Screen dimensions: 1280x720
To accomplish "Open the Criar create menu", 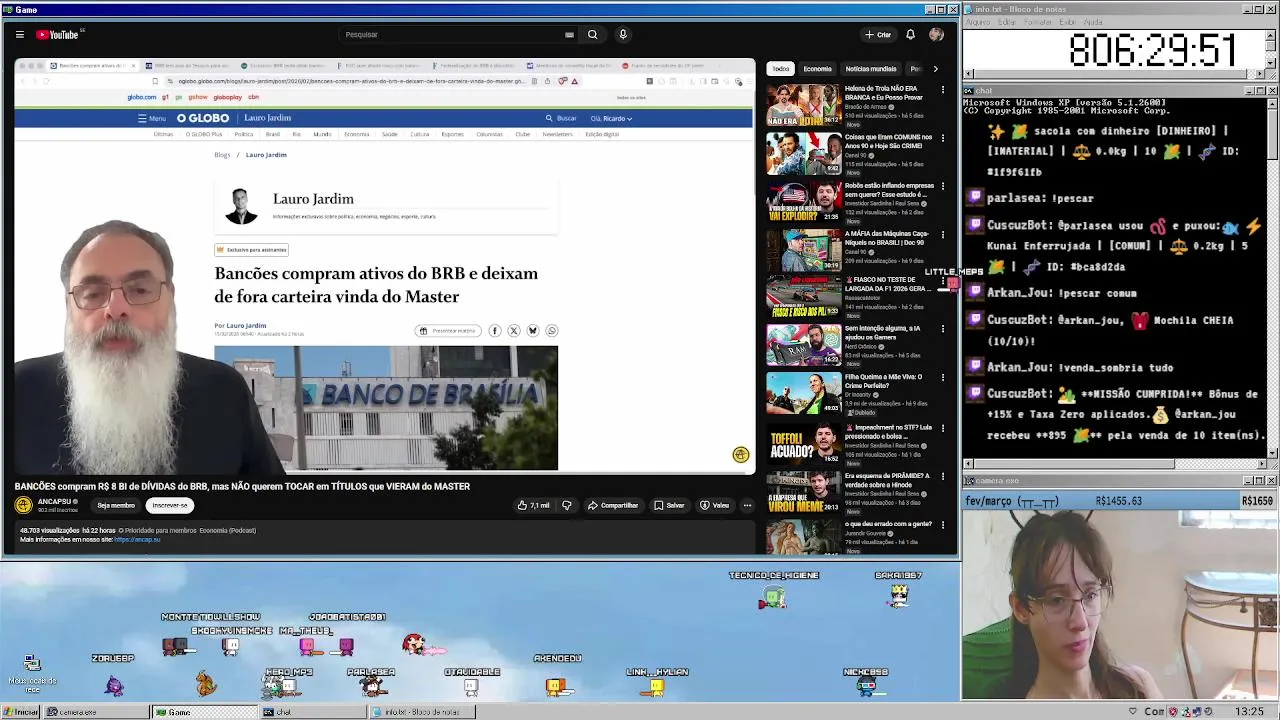I will [878, 34].
